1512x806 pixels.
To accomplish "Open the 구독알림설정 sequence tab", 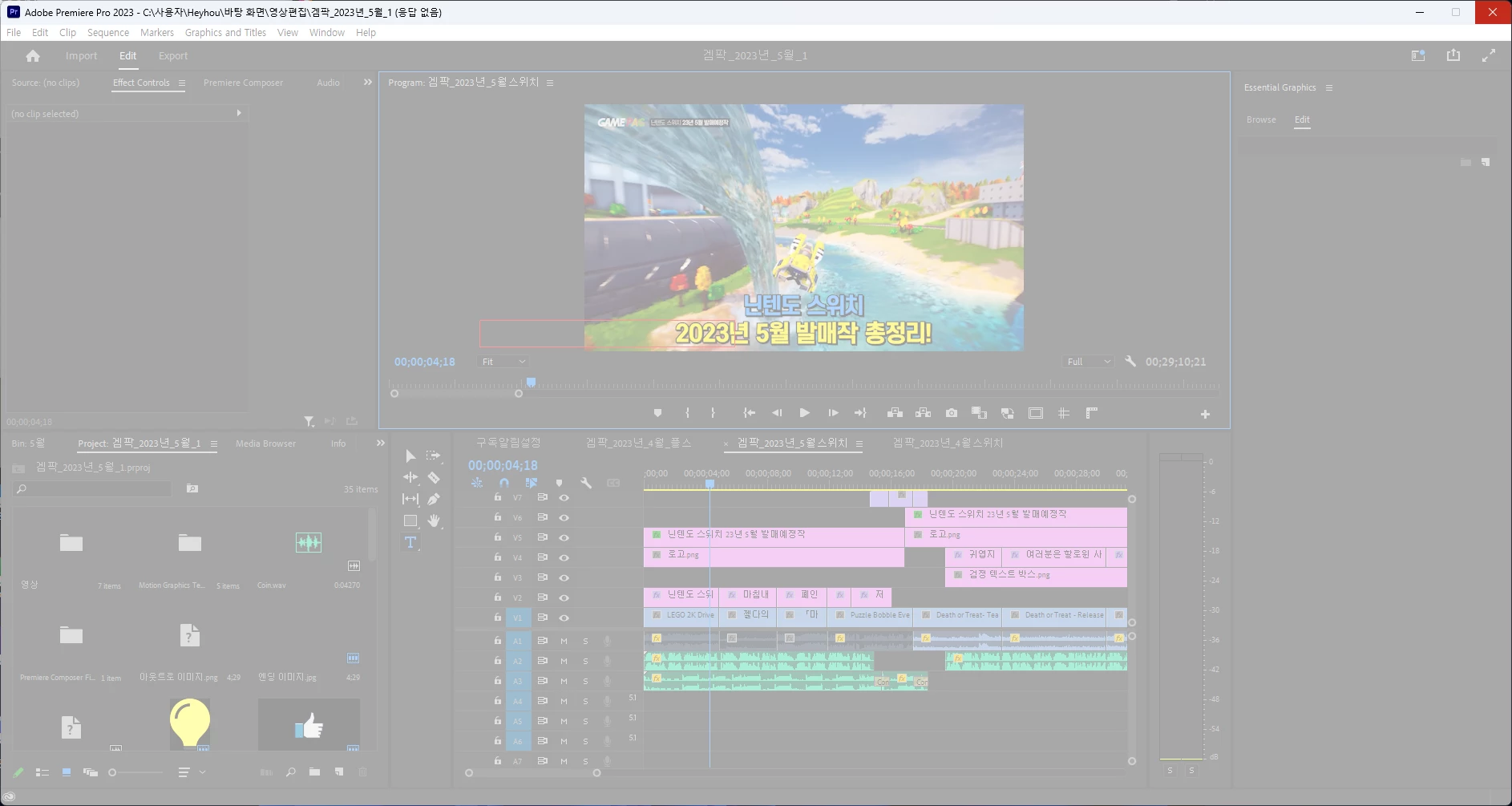I will coord(508,443).
